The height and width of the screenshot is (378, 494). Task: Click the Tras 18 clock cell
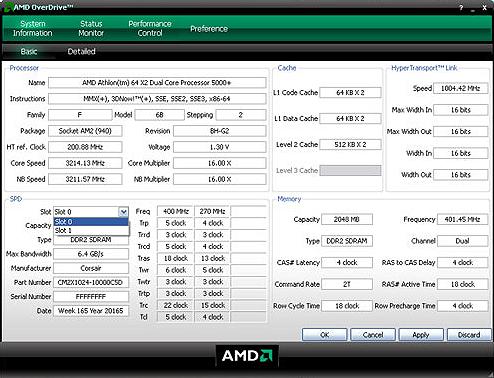[x=175, y=258]
